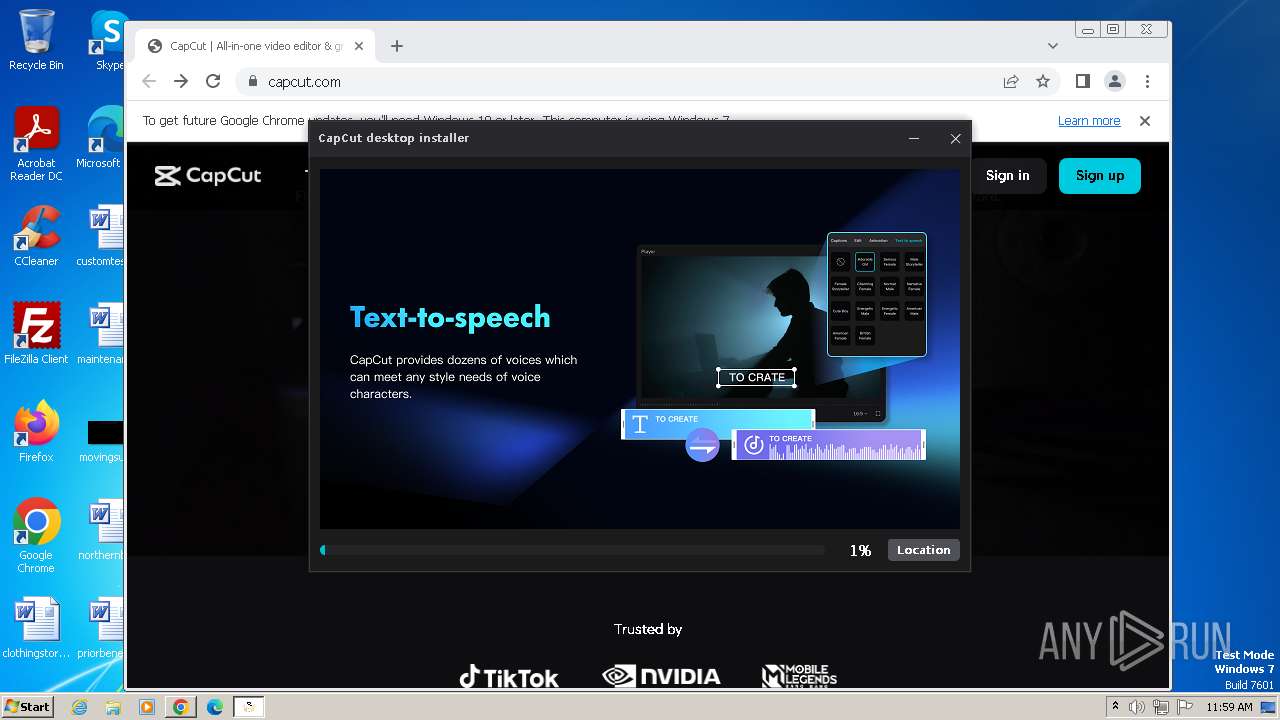
Task: Click the Sign up button
Action: pyautogui.click(x=1100, y=175)
